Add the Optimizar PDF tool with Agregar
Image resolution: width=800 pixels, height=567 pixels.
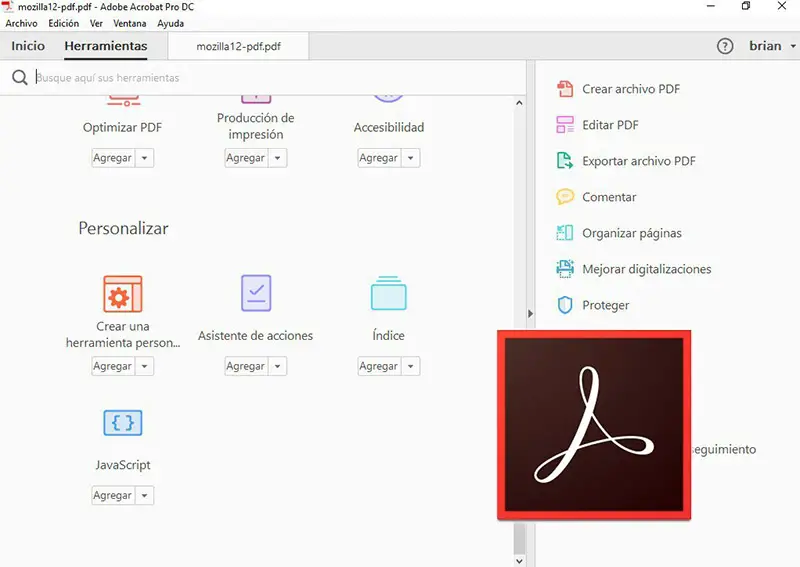pyautogui.click(x=113, y=158)
